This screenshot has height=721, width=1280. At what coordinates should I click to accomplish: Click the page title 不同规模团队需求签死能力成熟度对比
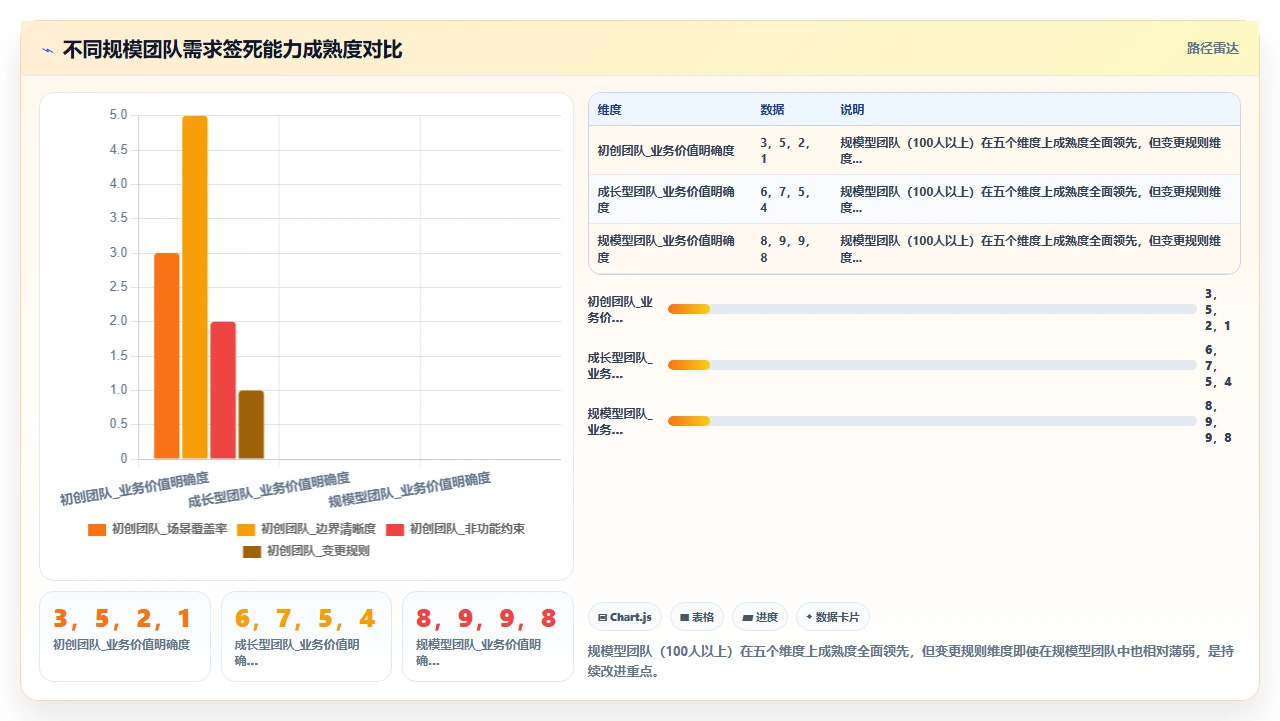point(232,49)
